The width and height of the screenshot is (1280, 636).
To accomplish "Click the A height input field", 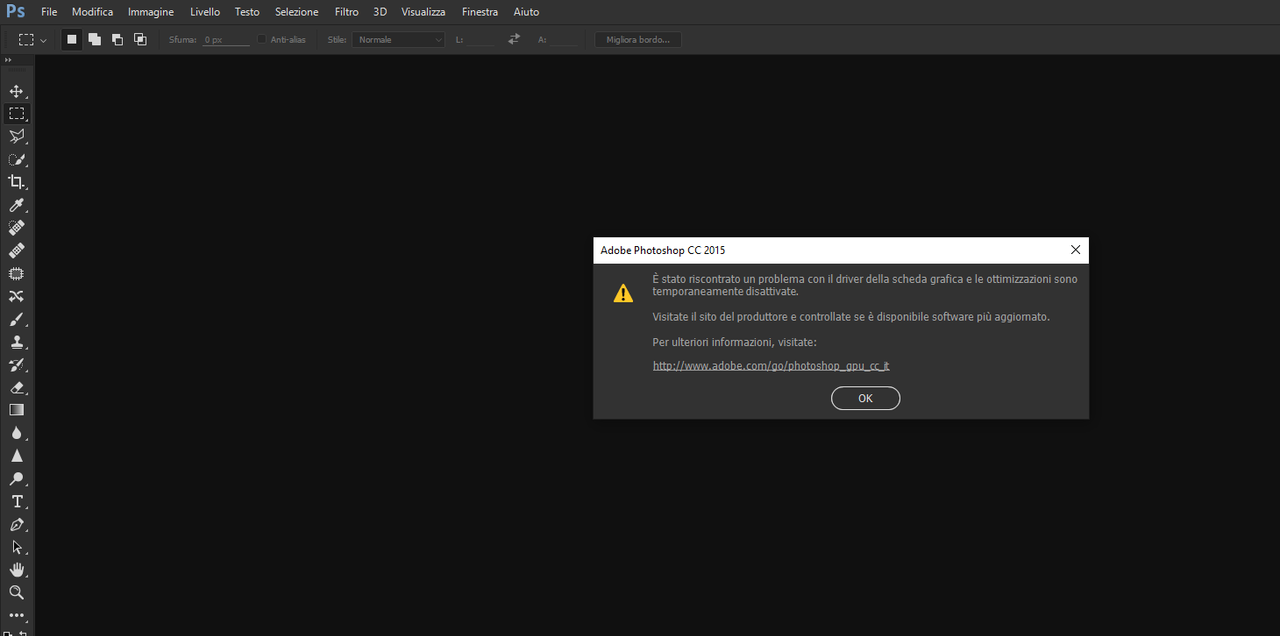I will 563,39.
